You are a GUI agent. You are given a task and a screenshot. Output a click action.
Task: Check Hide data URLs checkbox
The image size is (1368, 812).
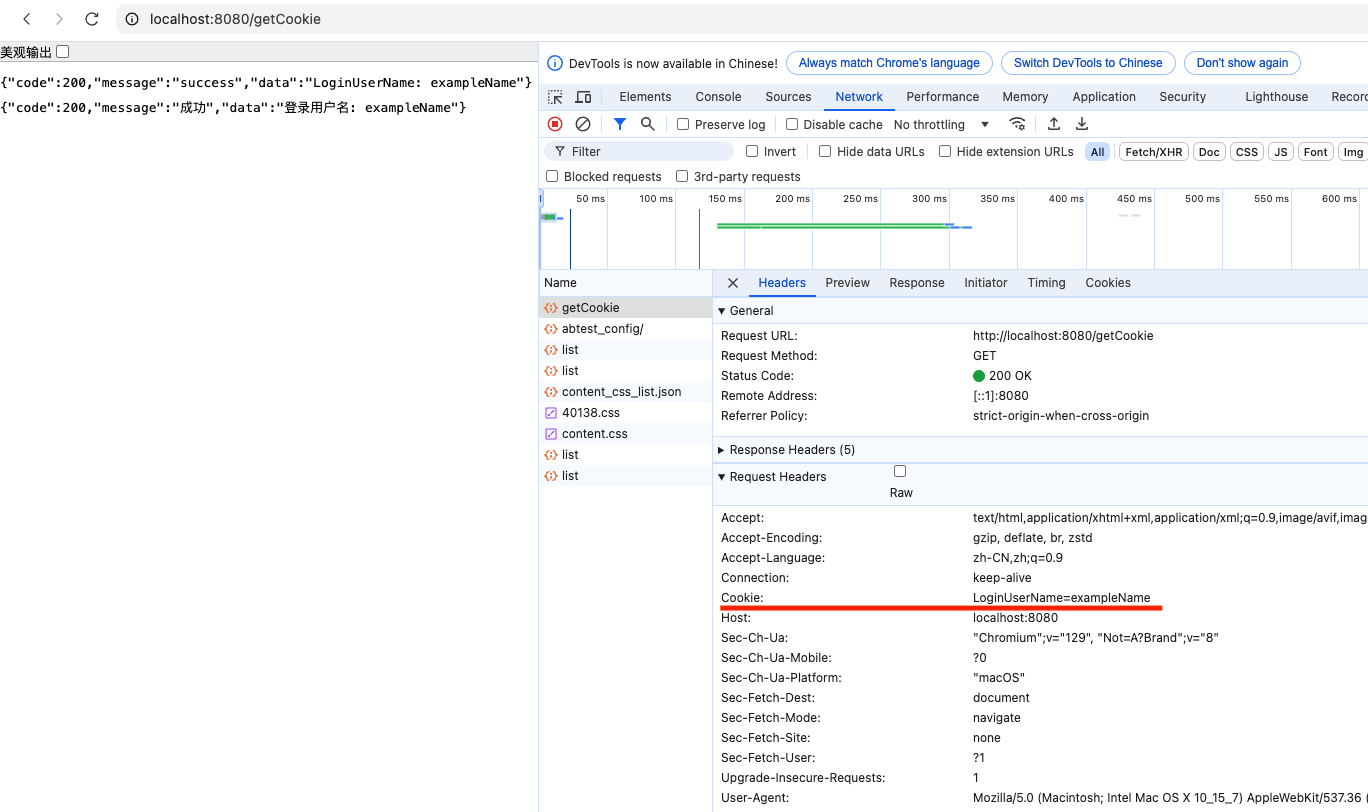click(825, 151)
